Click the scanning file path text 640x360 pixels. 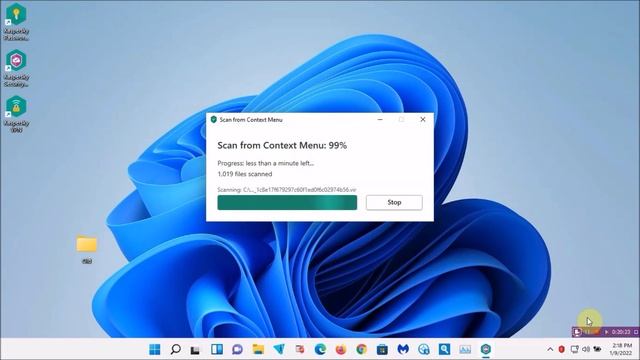(x=287, y=190)
